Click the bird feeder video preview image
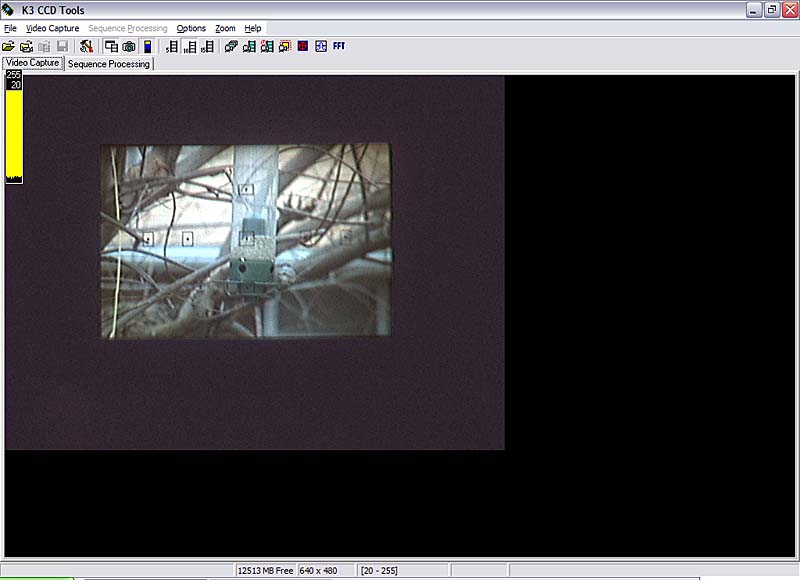The width and height of the screenshot is (800, 580). point(246,240)
